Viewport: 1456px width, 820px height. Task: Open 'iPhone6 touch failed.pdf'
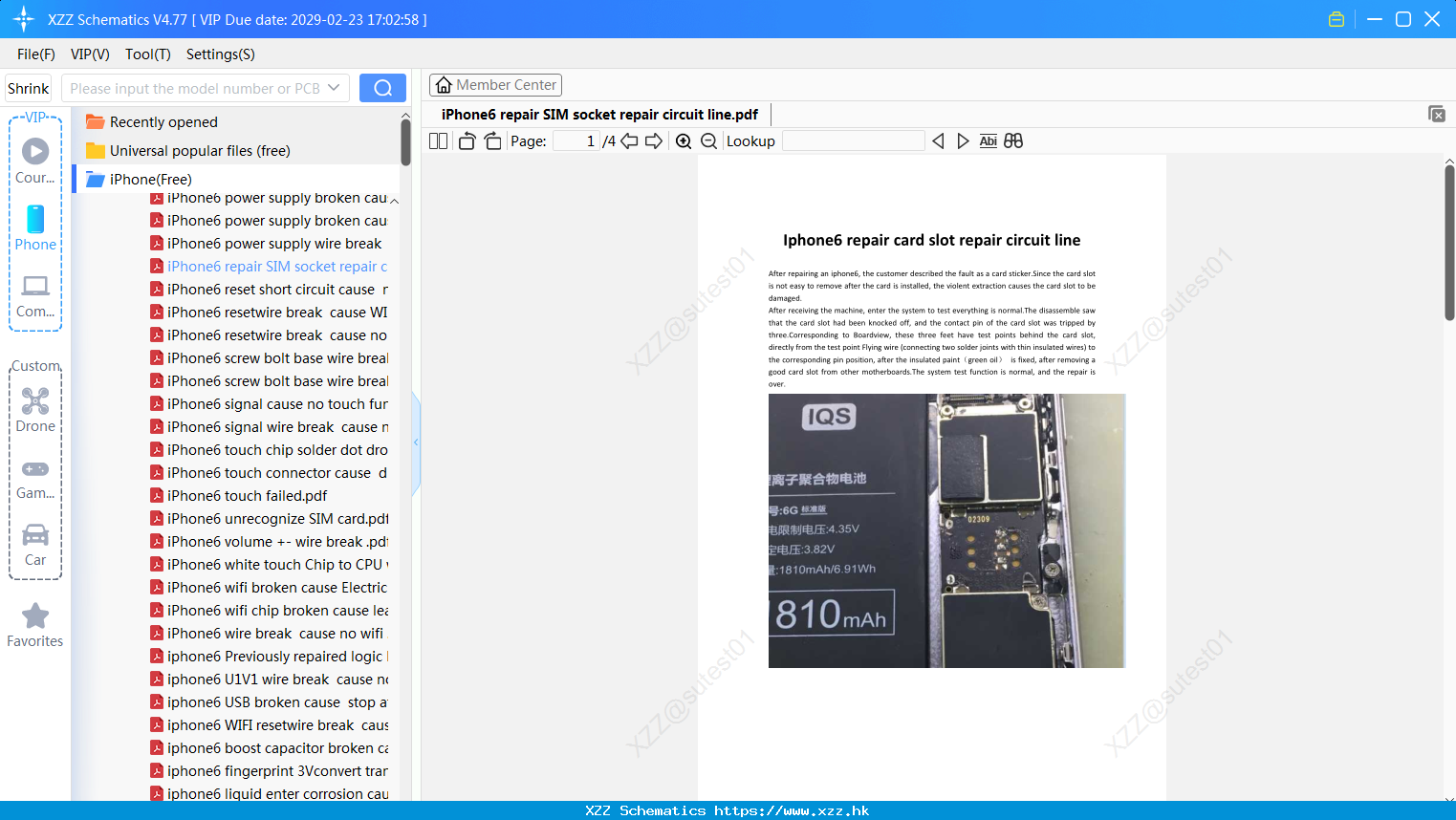pyautogui.click(x=239, y=496)
